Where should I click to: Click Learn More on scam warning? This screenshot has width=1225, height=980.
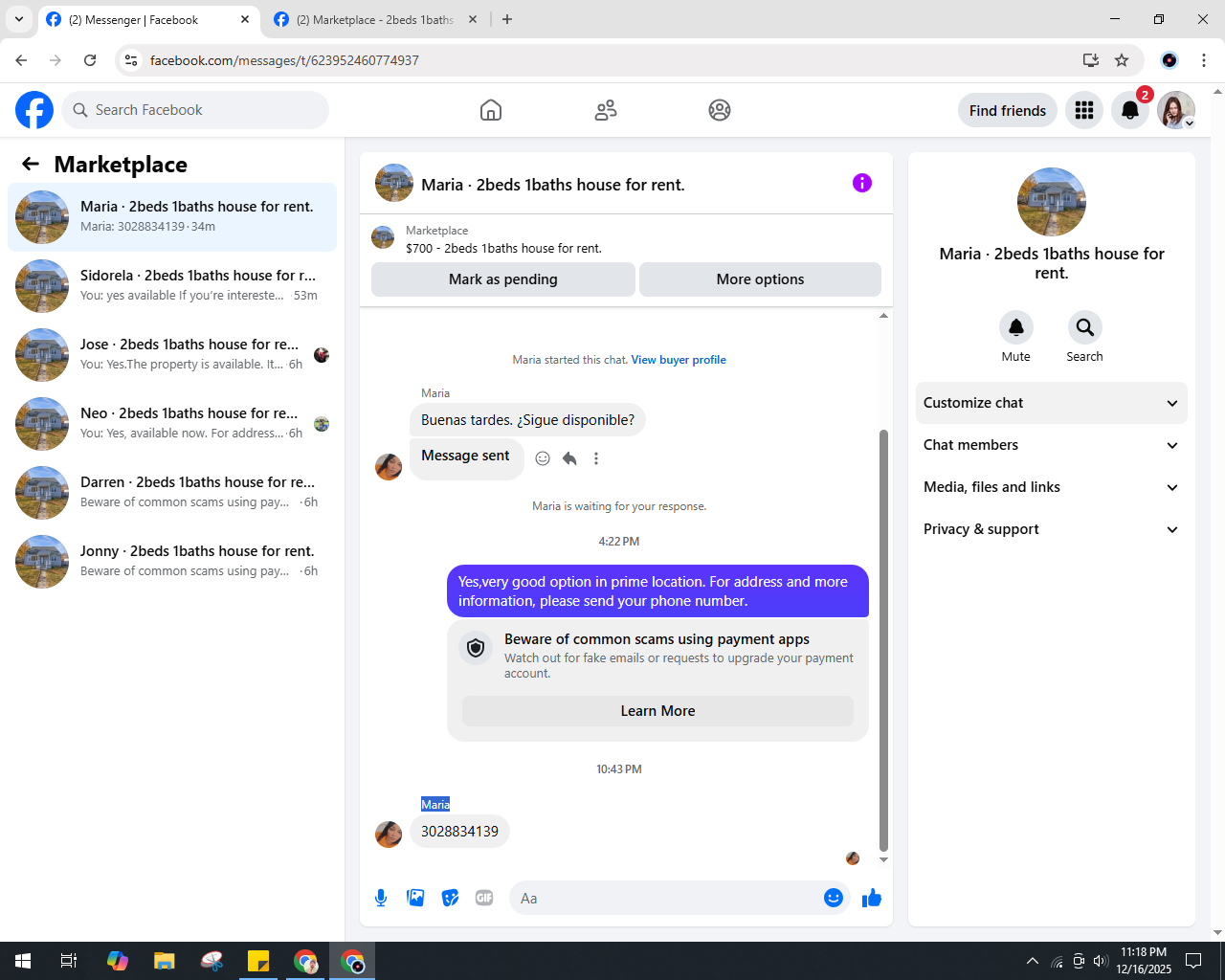click(657, 711)
